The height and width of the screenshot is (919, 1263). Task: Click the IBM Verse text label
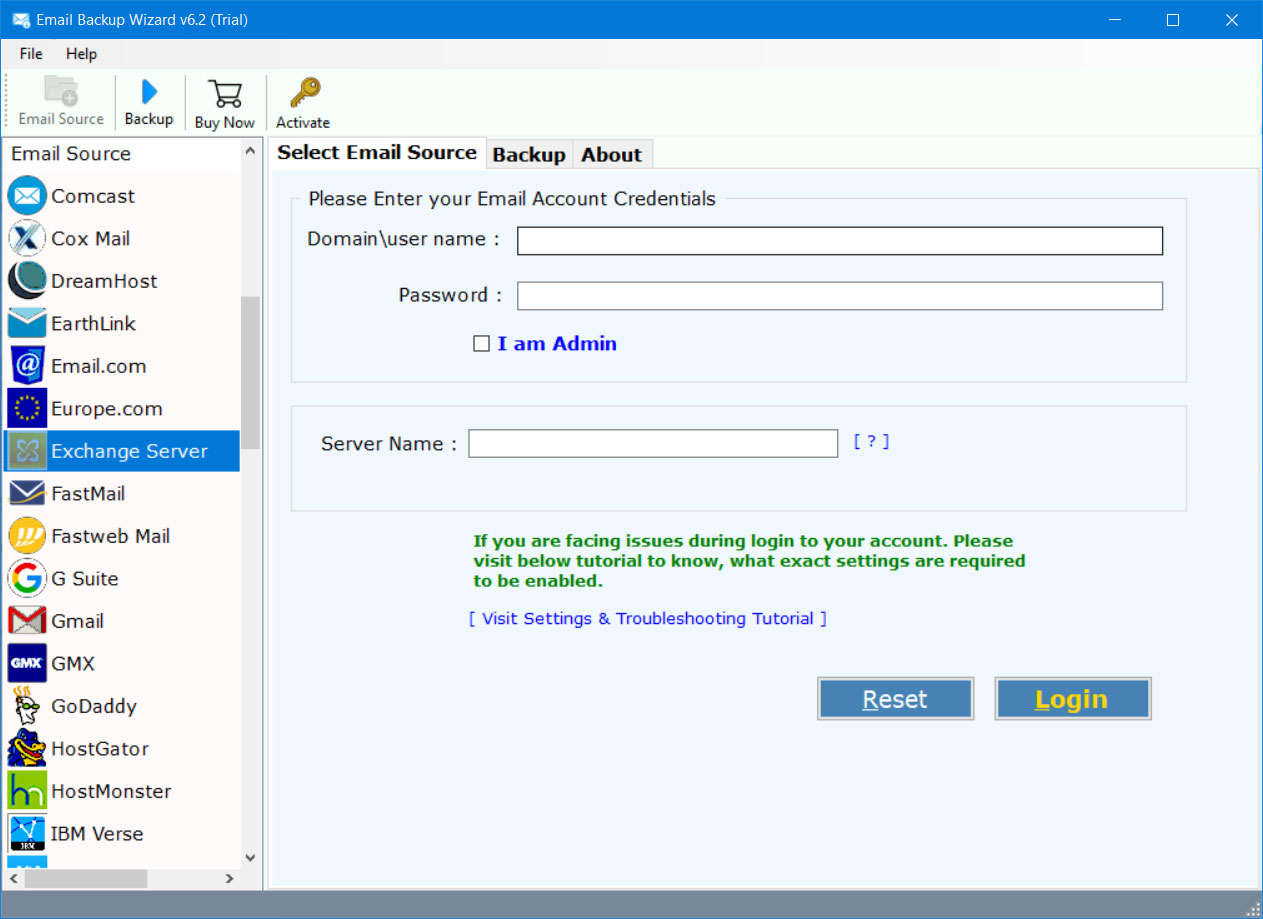point(97,833)
